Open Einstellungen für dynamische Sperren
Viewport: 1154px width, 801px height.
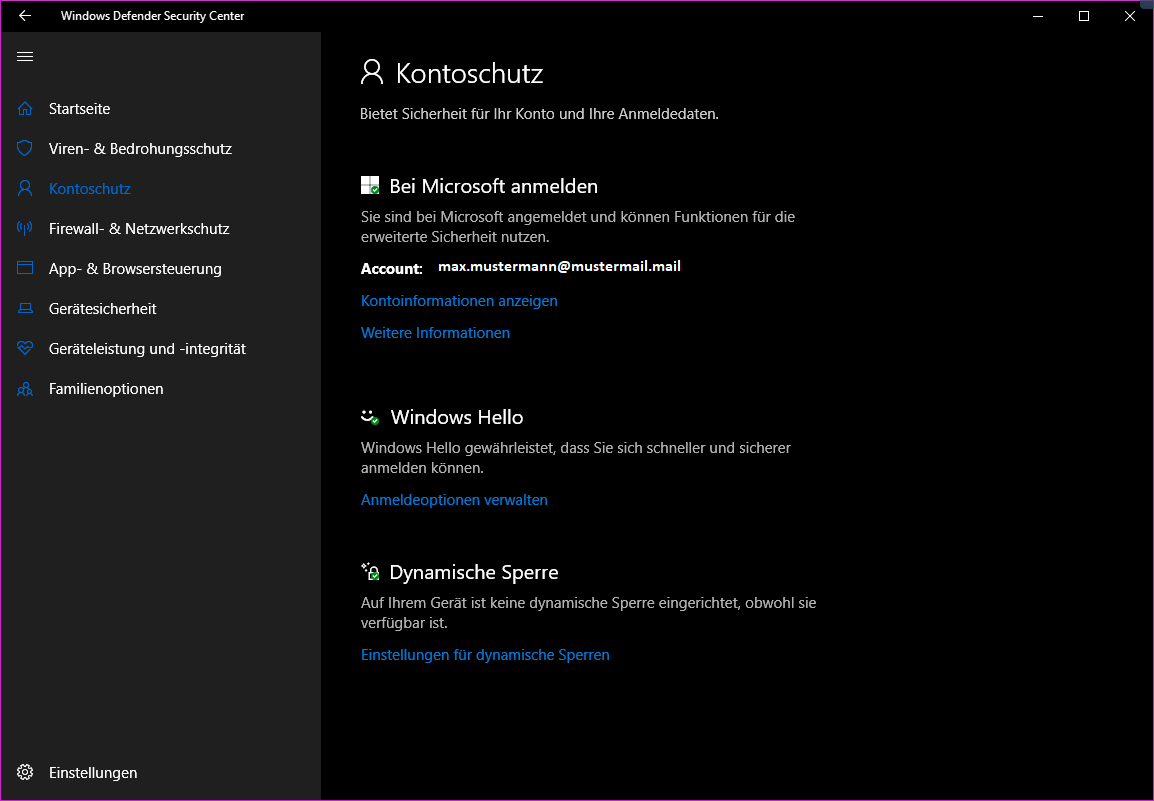(x=485, y=655)
